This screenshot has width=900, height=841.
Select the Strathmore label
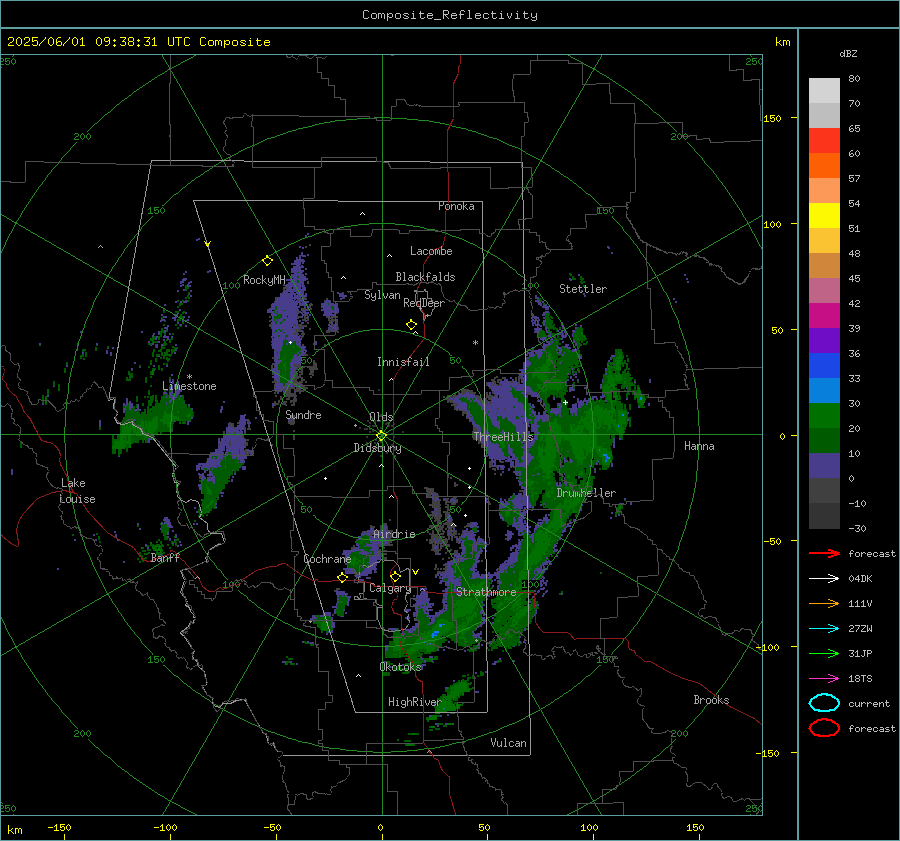pyautogui.click(x=486, y=592)
